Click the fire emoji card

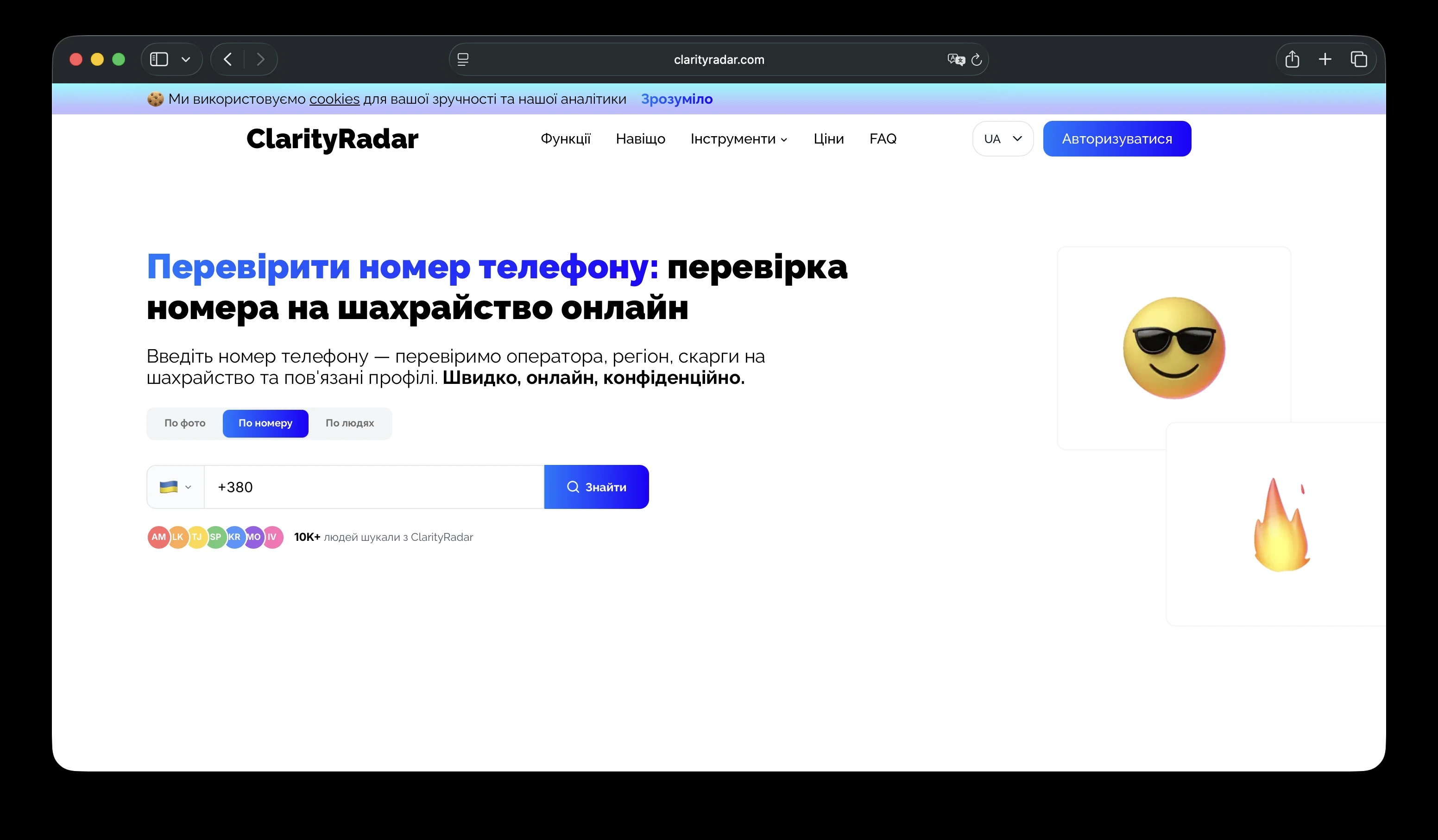click(1276, 525)
